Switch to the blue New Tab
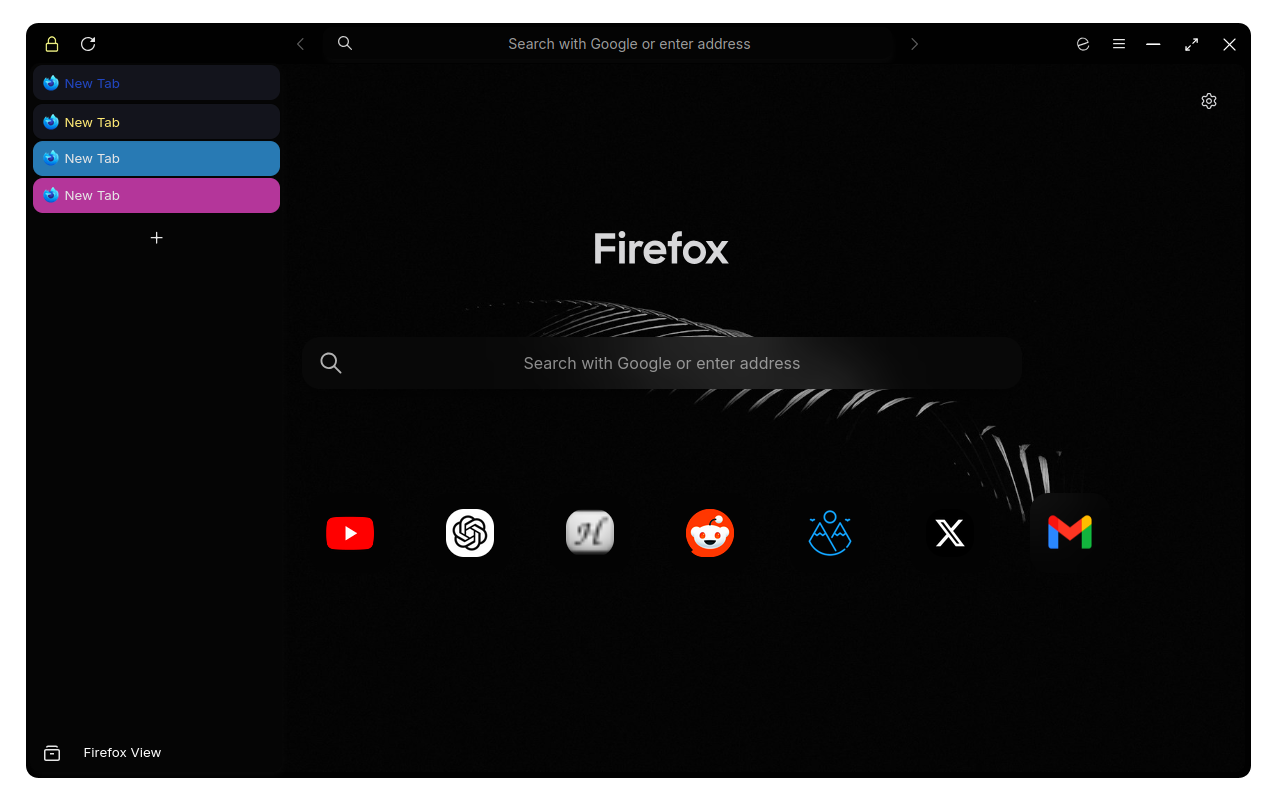 pos(156,158)
